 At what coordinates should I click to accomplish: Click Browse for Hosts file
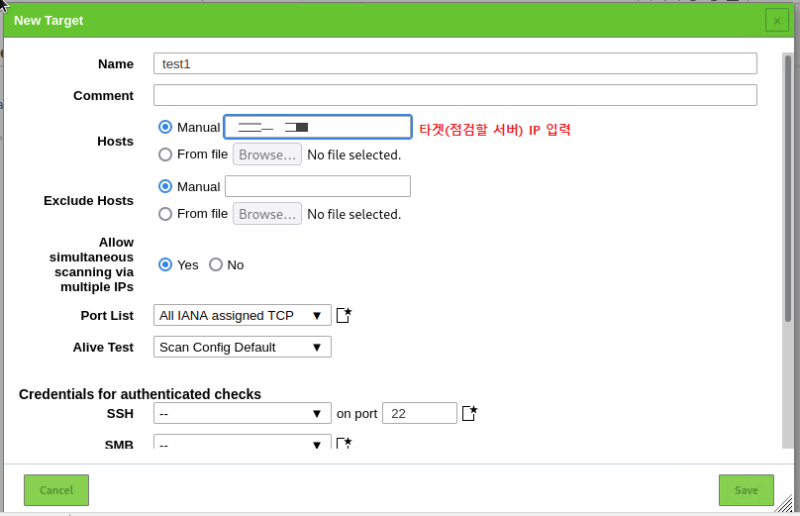point(268,155)
